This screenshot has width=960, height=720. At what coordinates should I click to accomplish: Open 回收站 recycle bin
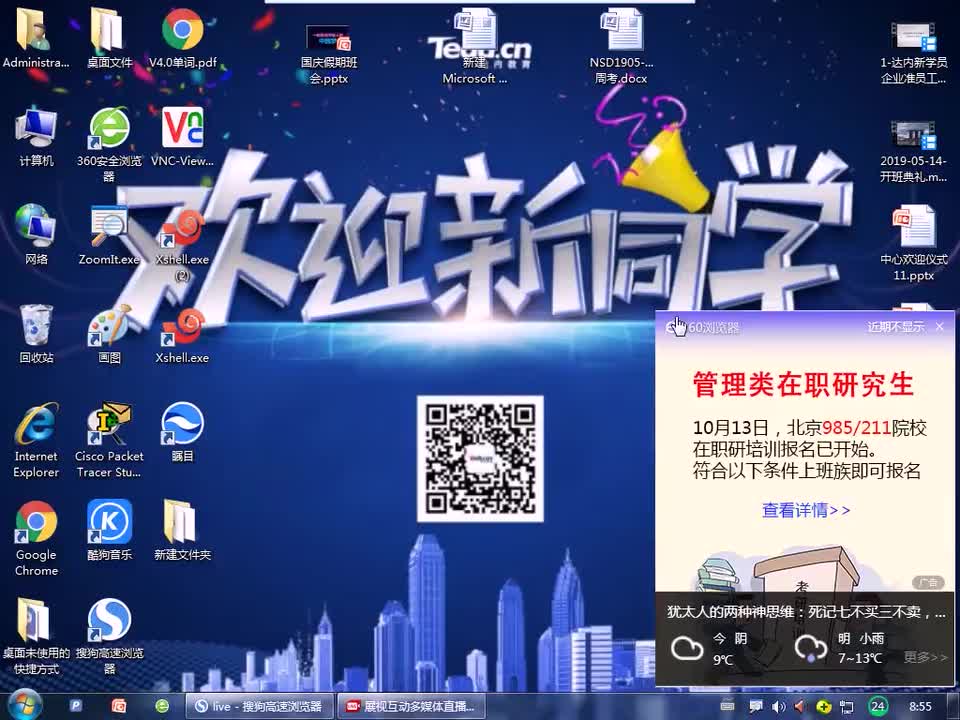36,334
